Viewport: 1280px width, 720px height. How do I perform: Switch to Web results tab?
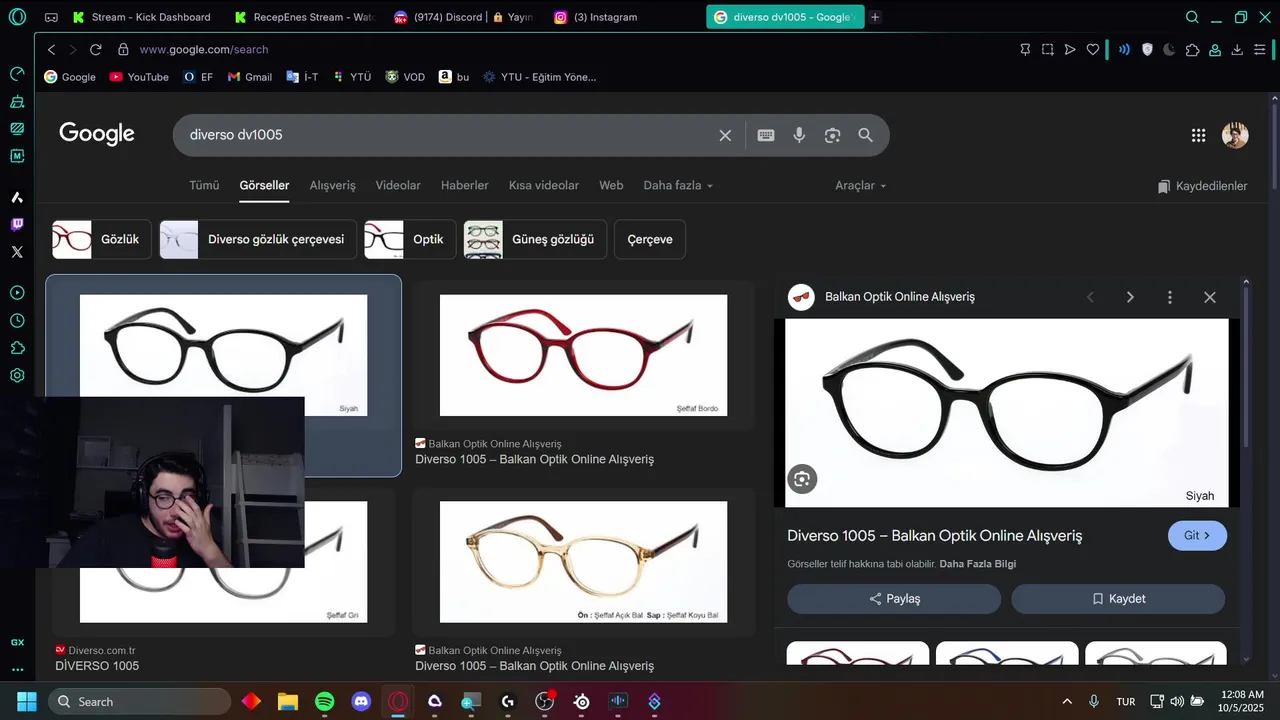pyautogui.click(x=611, y=185)
